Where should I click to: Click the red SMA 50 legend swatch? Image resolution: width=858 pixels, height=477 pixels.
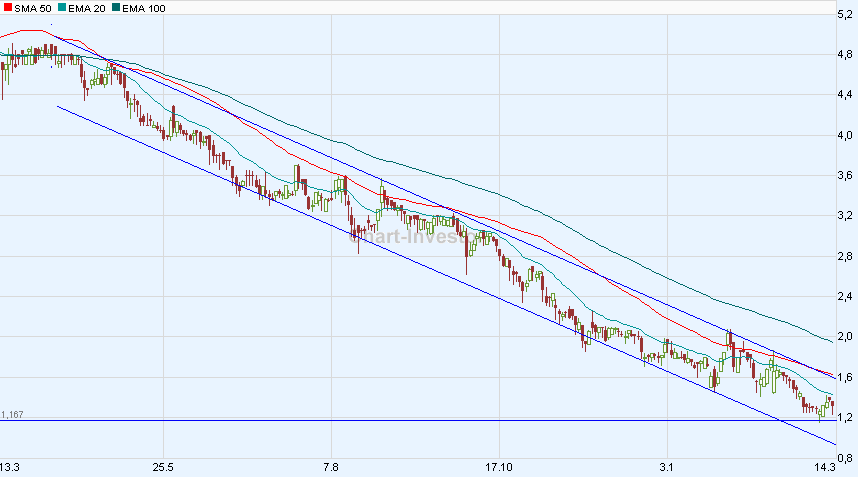pyautogui.click(x=6, y=8)
